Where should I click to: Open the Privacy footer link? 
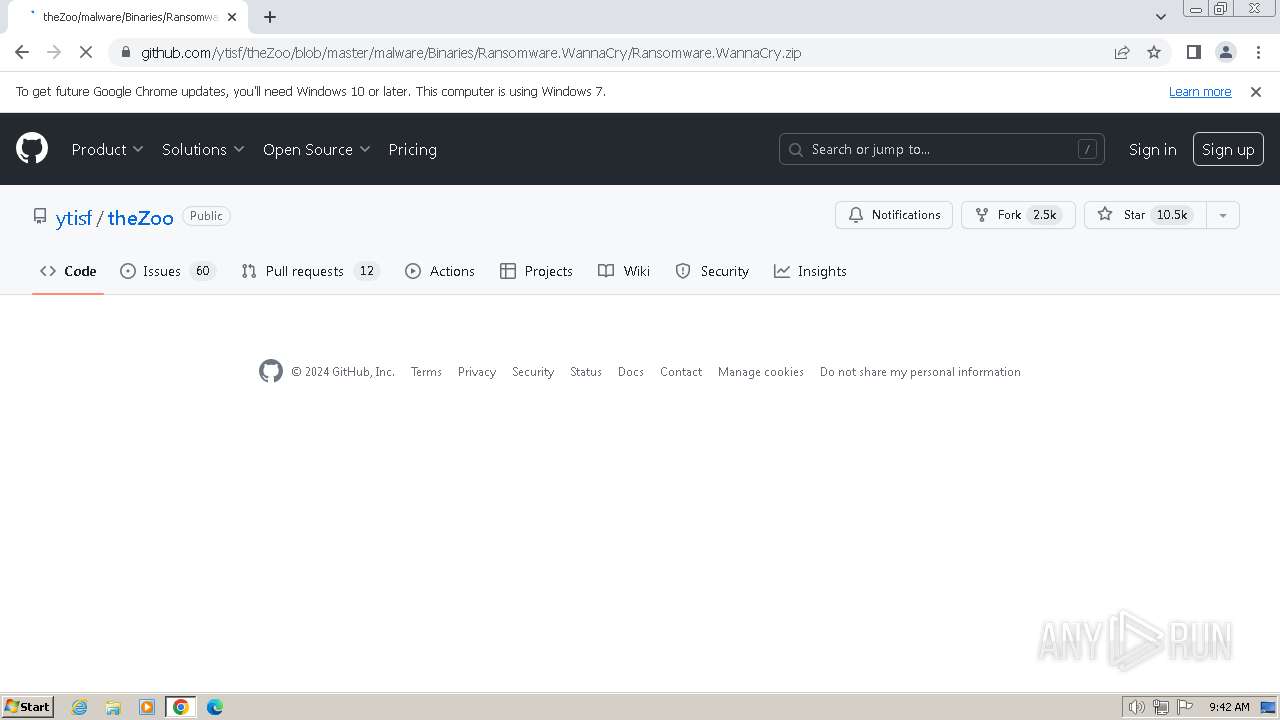(477, 372)
